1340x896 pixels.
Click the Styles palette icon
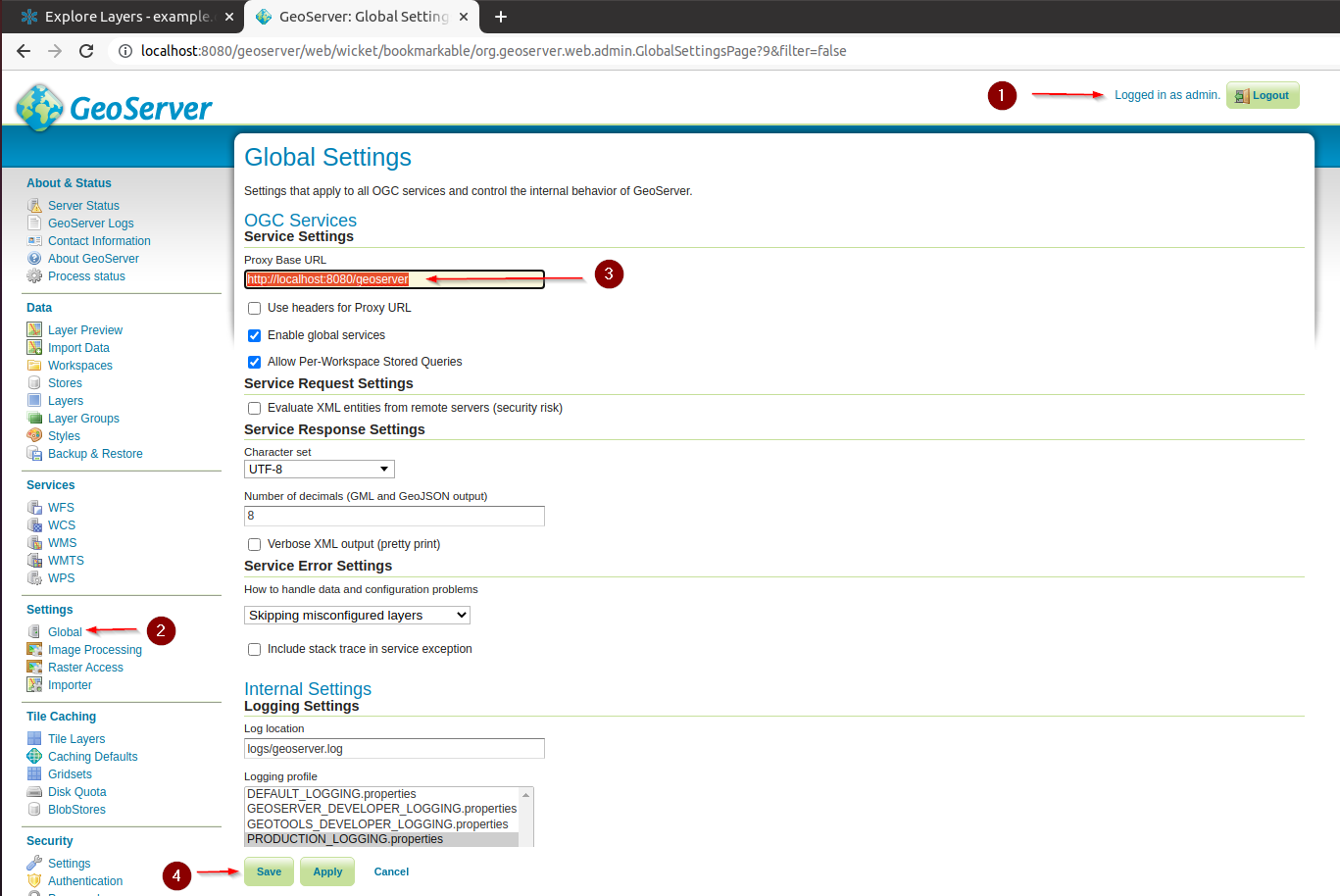coord(34,436)
